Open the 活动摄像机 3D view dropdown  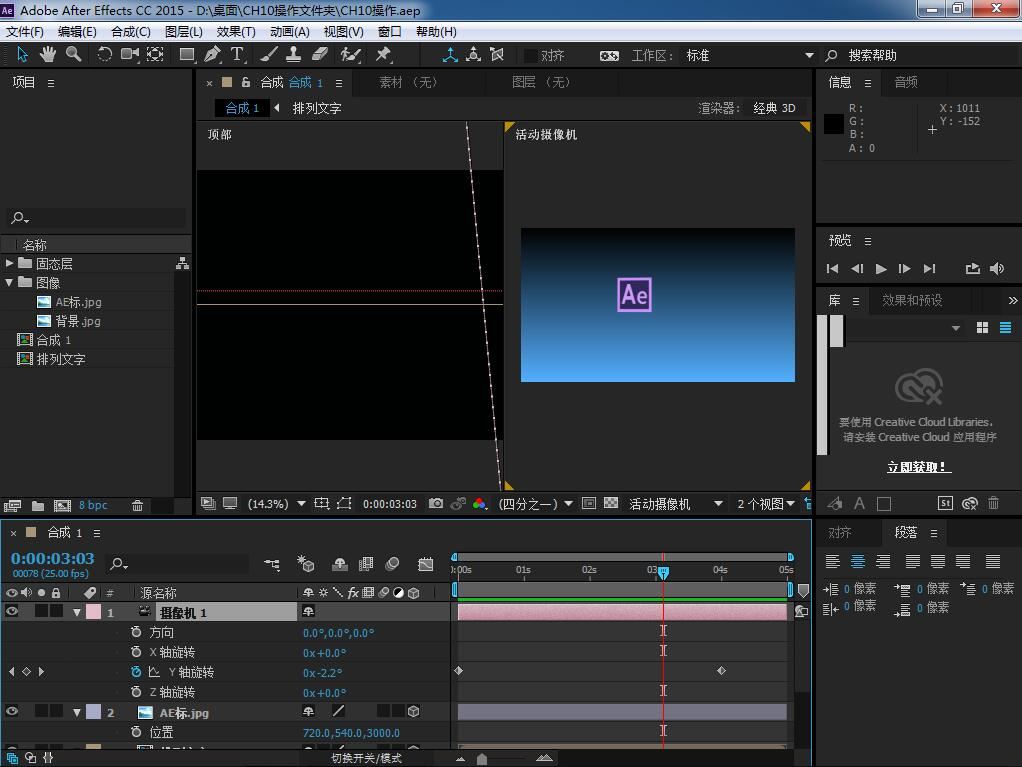[x=675, y=504]
